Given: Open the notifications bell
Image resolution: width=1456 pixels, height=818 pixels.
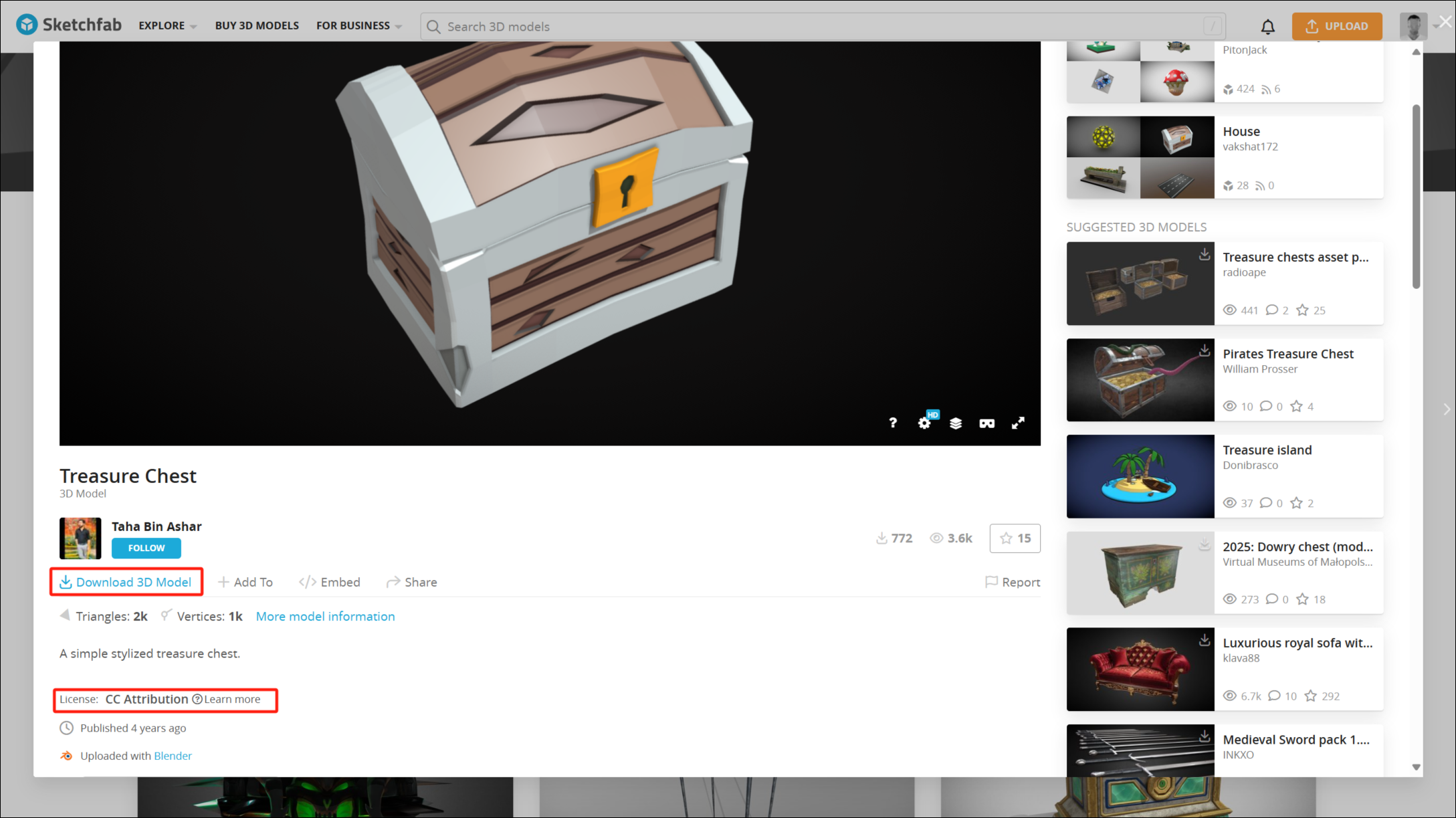Looking at the screenshot, I should click(1267, 26).
